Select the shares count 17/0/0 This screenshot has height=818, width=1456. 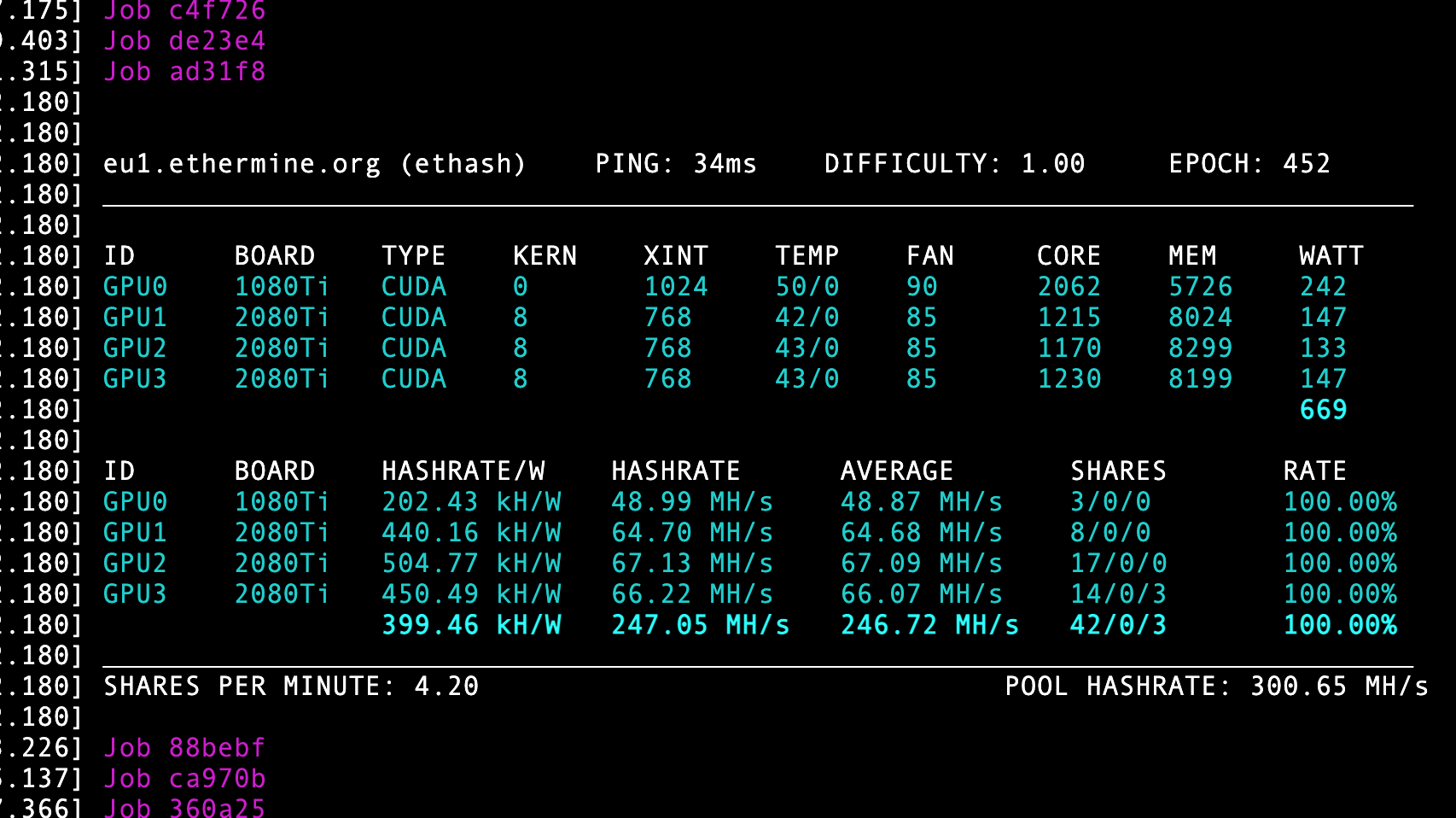1119,564
